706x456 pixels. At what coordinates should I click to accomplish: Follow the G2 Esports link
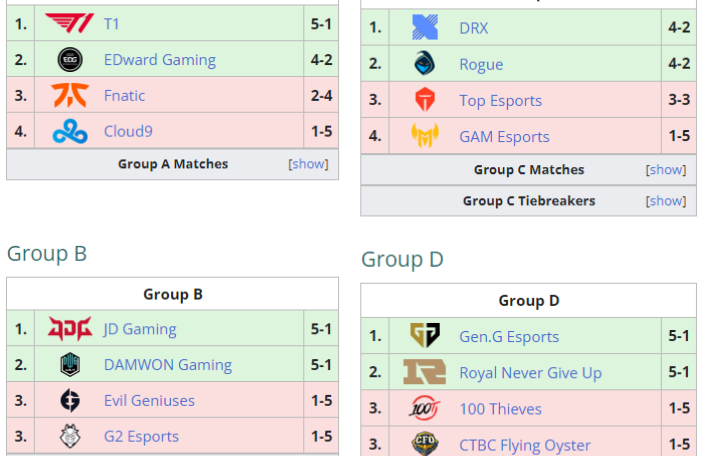(141, 437)
